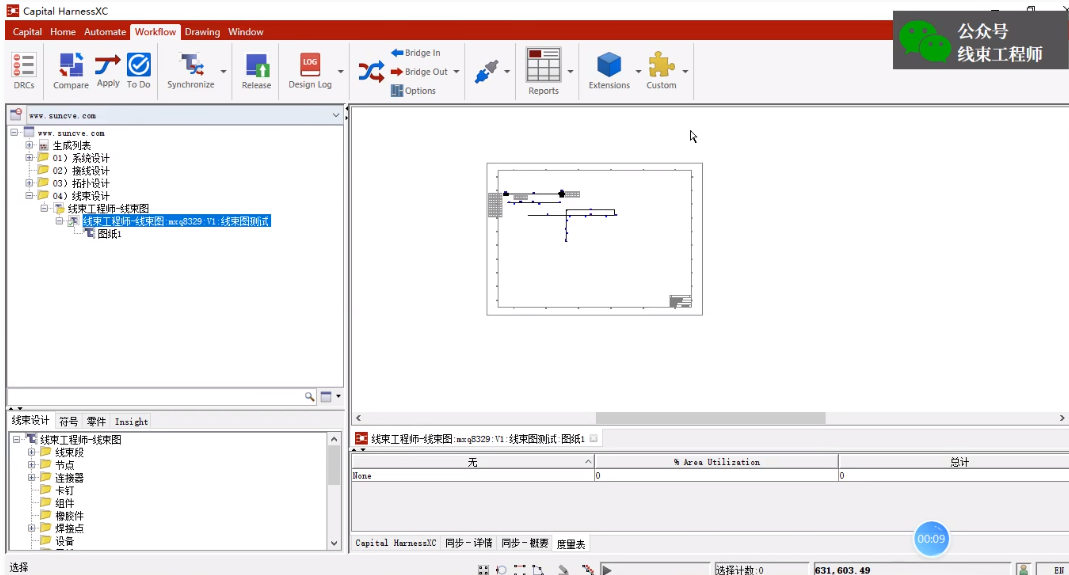
Task: Click the grid selection icon in status bar
Action: click(483, 570)
